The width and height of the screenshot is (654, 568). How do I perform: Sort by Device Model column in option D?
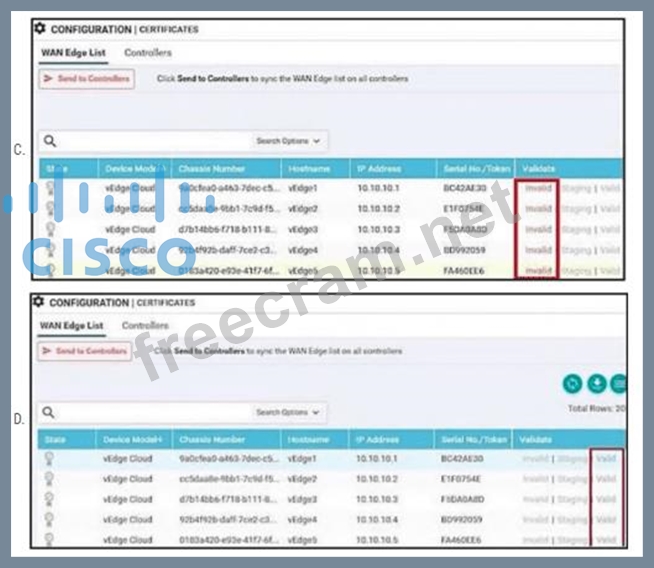(129, 439)
